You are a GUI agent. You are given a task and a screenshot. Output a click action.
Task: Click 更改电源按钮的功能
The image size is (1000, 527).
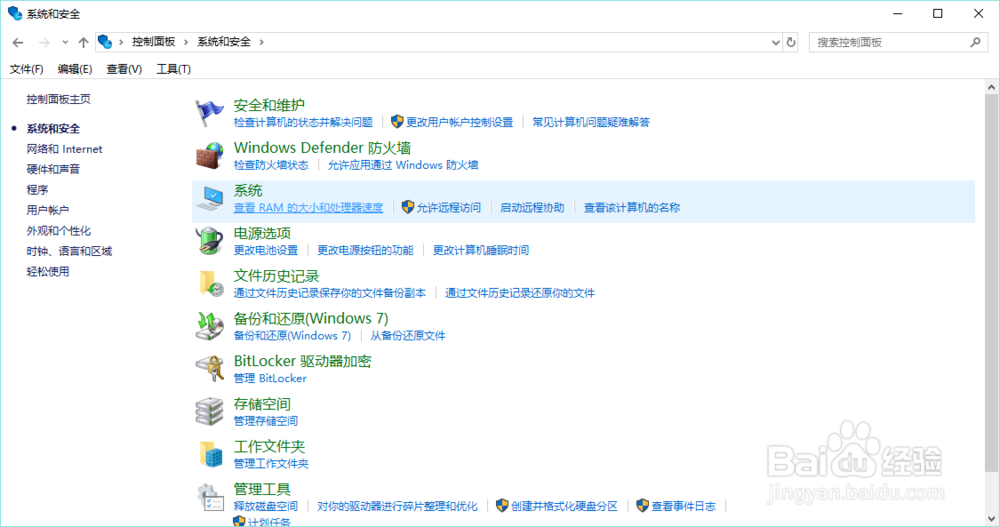(x=365, y=250)
